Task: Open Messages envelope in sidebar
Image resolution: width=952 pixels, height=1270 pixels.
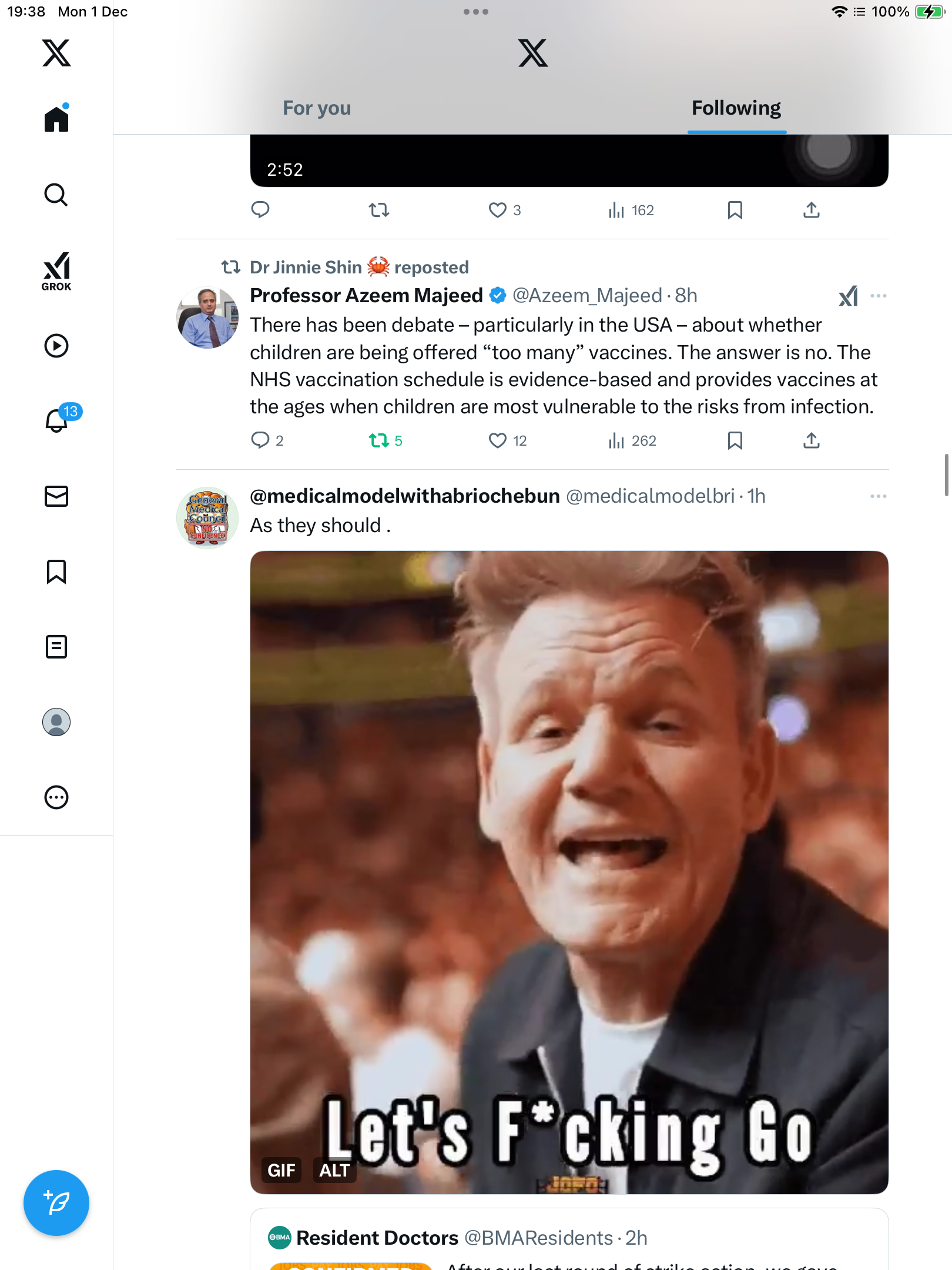Action: (x=56, y=496)
